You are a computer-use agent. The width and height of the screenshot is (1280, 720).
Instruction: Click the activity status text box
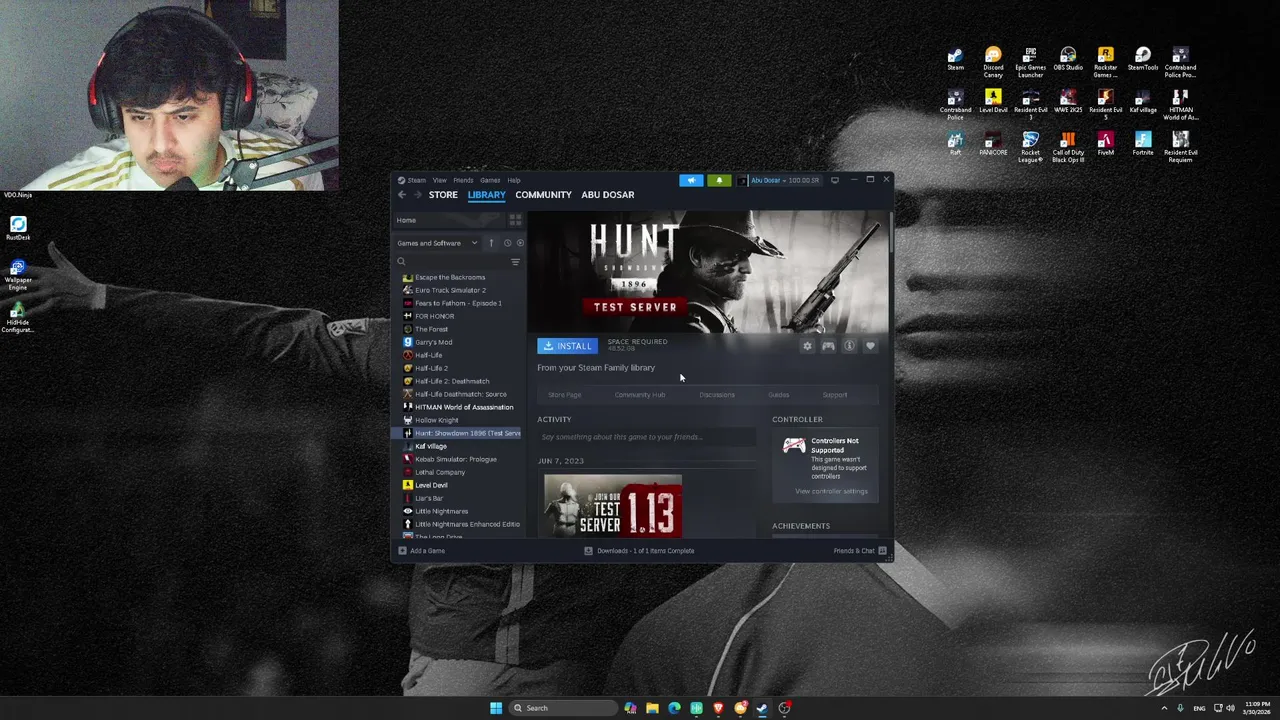click(x=646, y=437)
